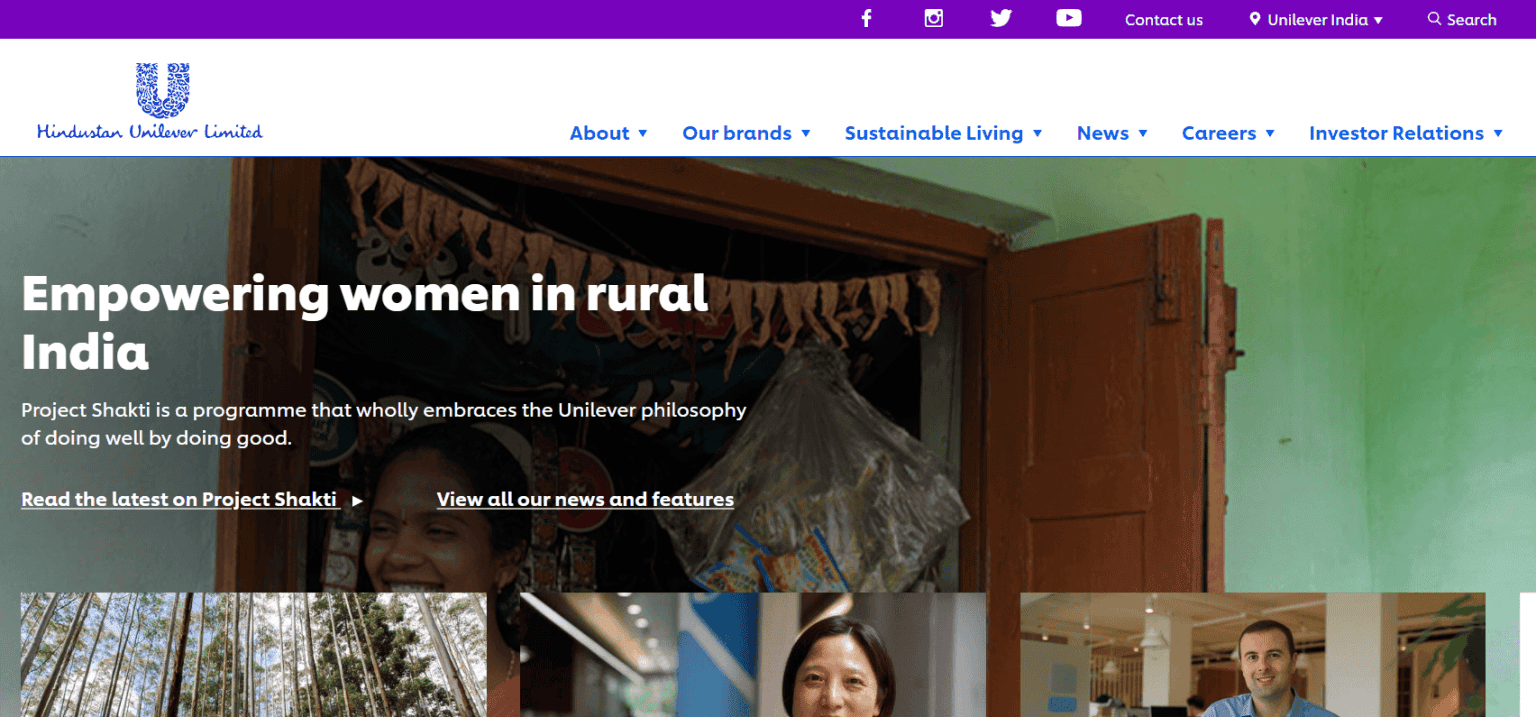The height and width of the screenshot is (717, 1536).
Task: Open the Instagram social icon
Action: [x=933, y=19]
